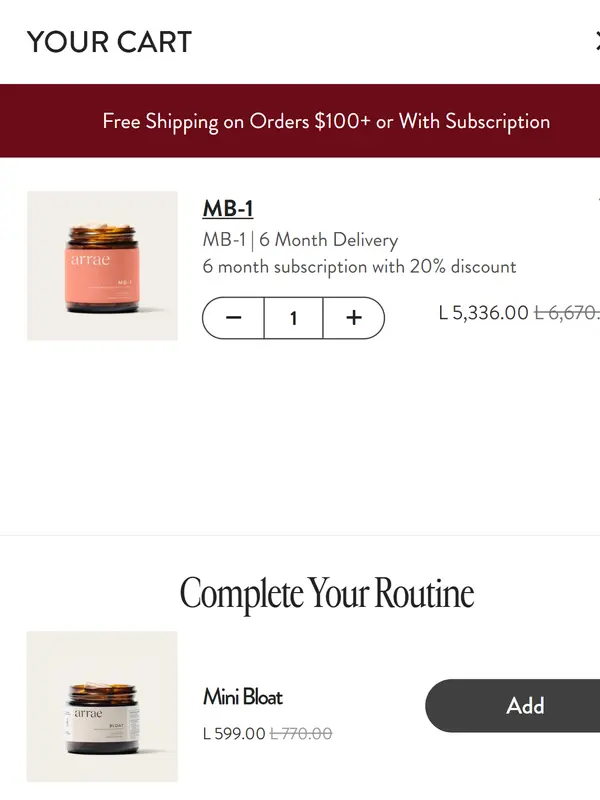600x800 pixels.
Task: Click the struck-through L 770.00 price
Action: click(301, 734)
